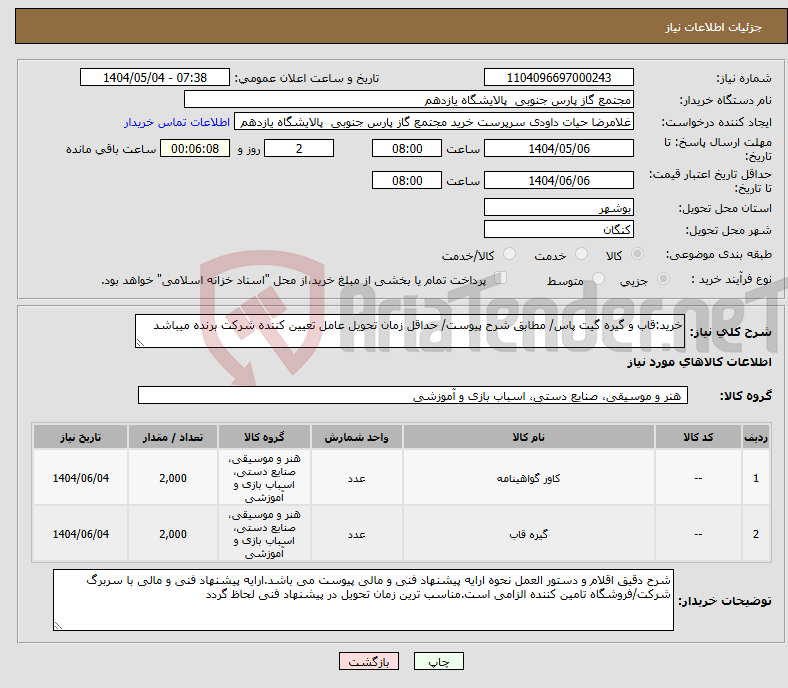This screenshot has width=788, height=688.
Task: Click the چاپ (print) button
Action: point(438,661)
